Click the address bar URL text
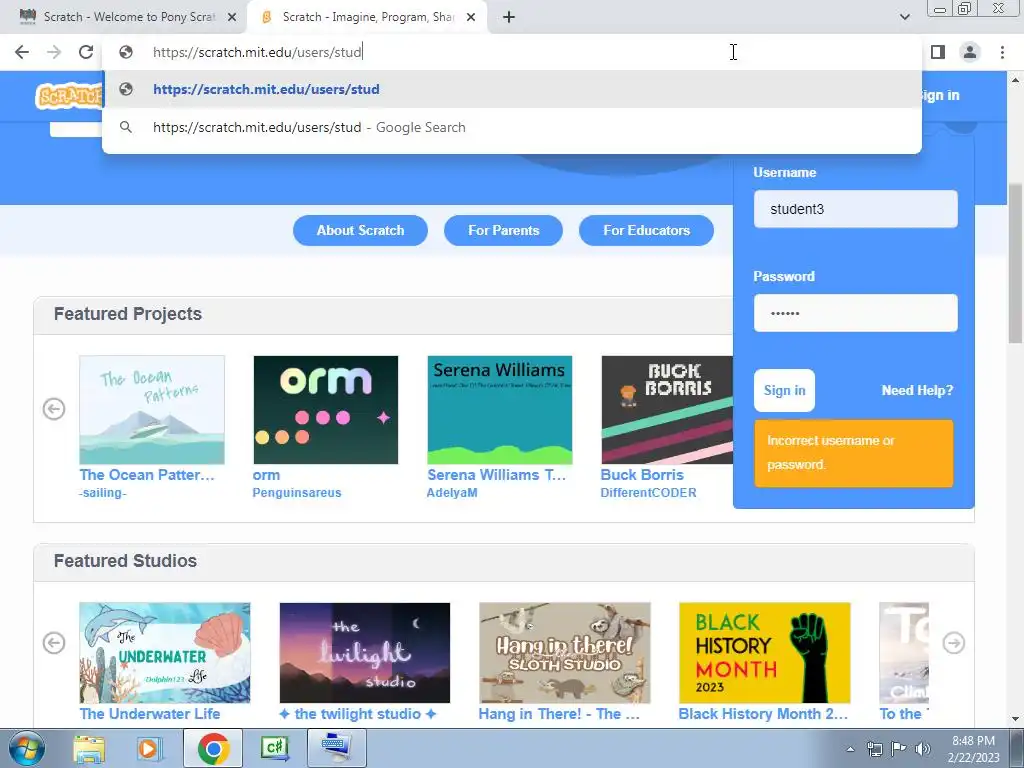This screenshot has width=1024, height=768. pyautogui.click(x=257, y=52)
